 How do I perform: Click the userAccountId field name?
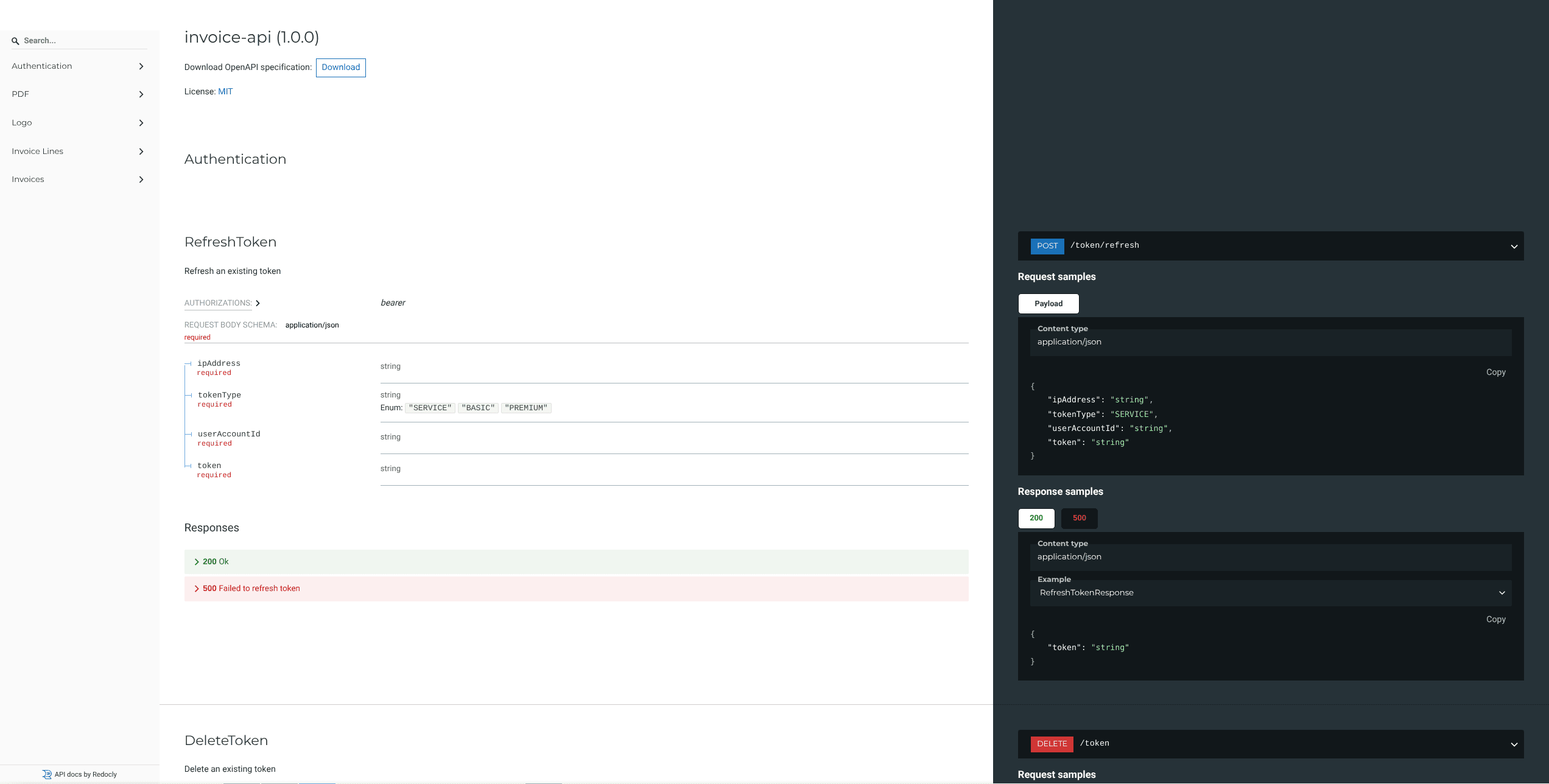pyautogui.click(x=229, y=434)
